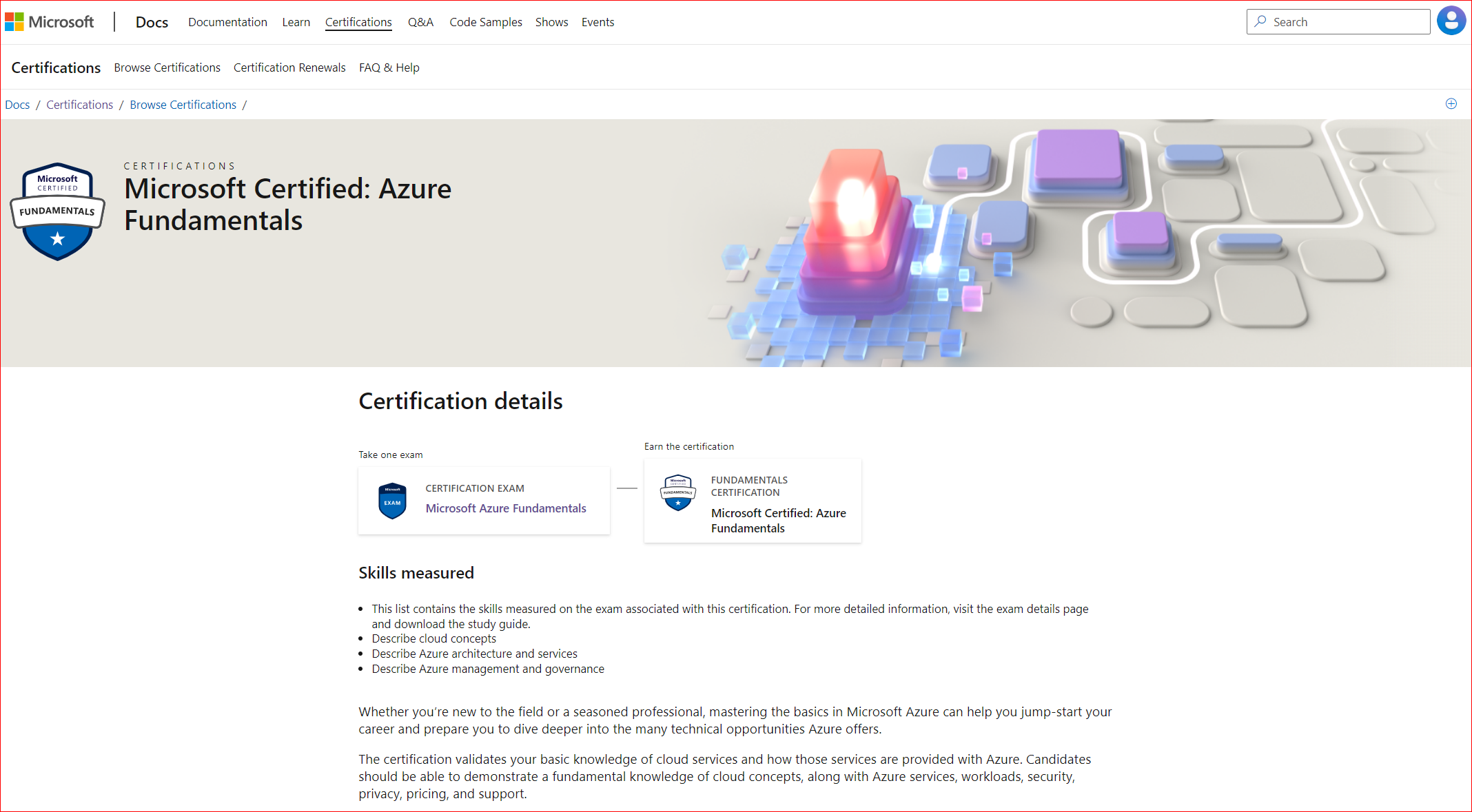
Task: Open the Shows navigation link
Action: click(x=551, y=22)
